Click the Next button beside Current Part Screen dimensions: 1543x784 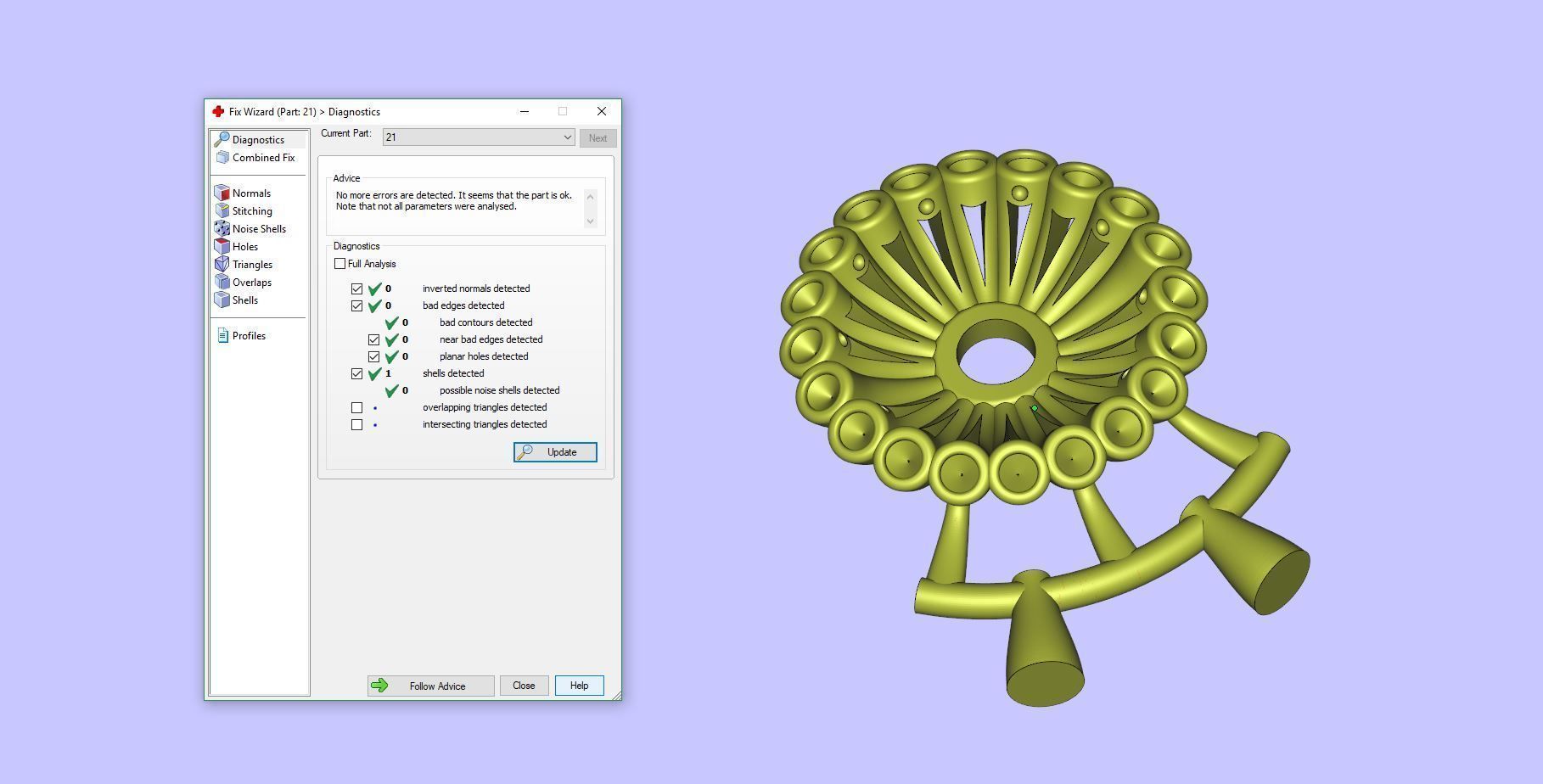coord(598,137)
